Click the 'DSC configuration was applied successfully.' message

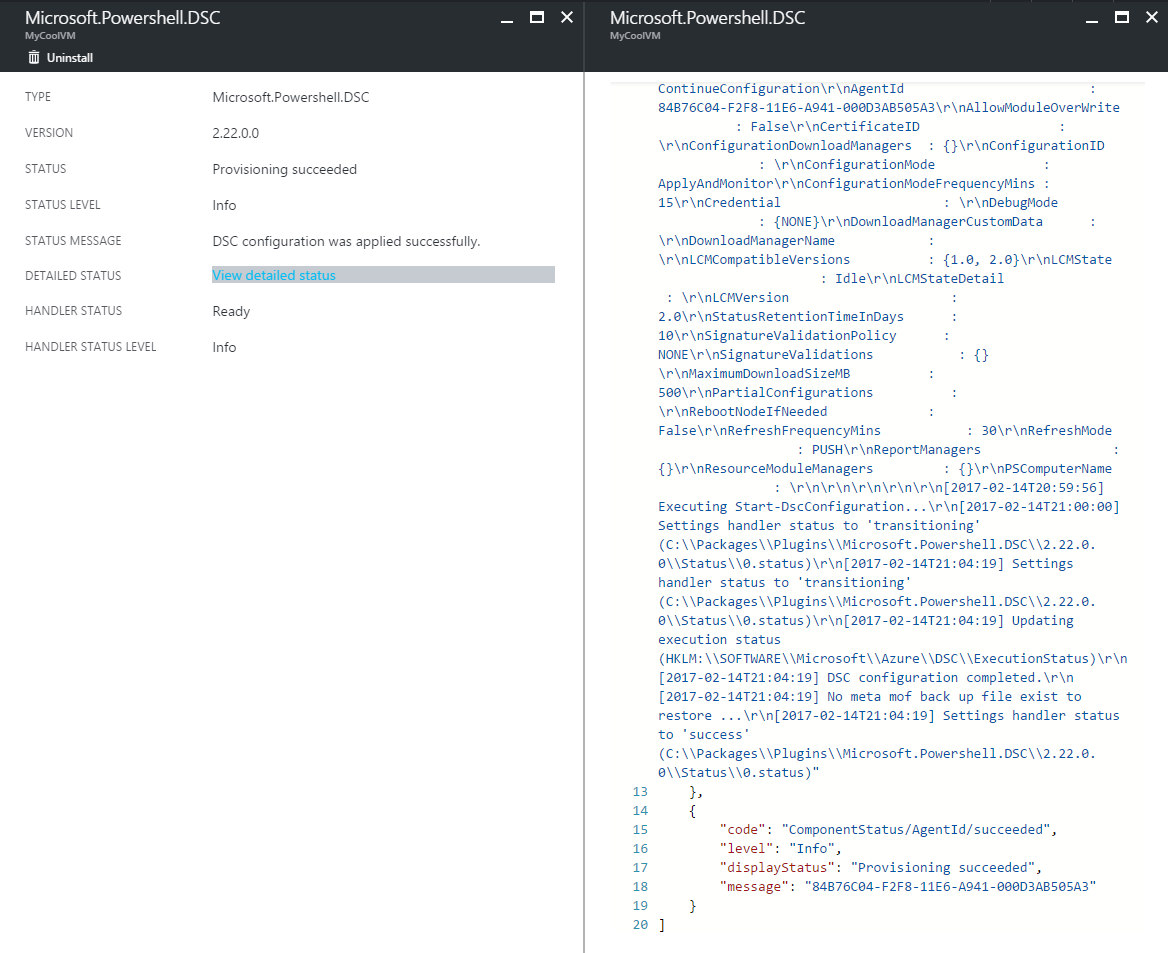[346, 241]
